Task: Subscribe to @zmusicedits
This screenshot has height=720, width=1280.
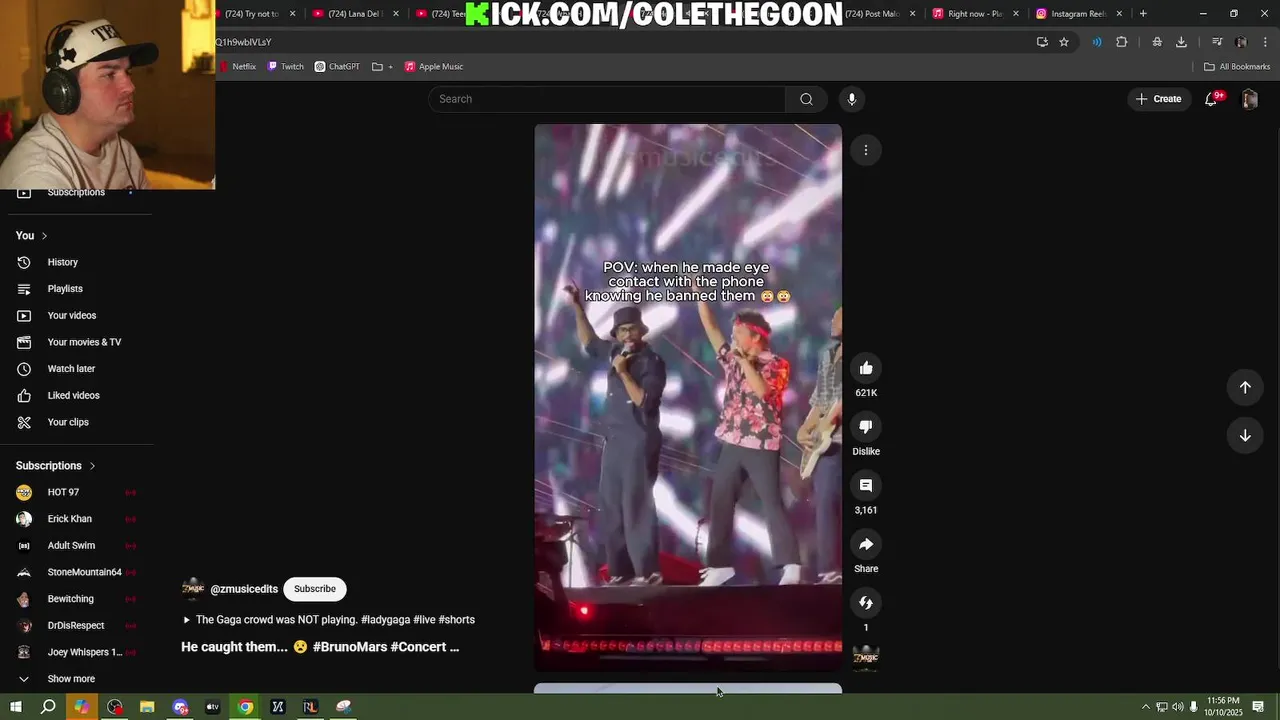Action: tap(315, 589)
